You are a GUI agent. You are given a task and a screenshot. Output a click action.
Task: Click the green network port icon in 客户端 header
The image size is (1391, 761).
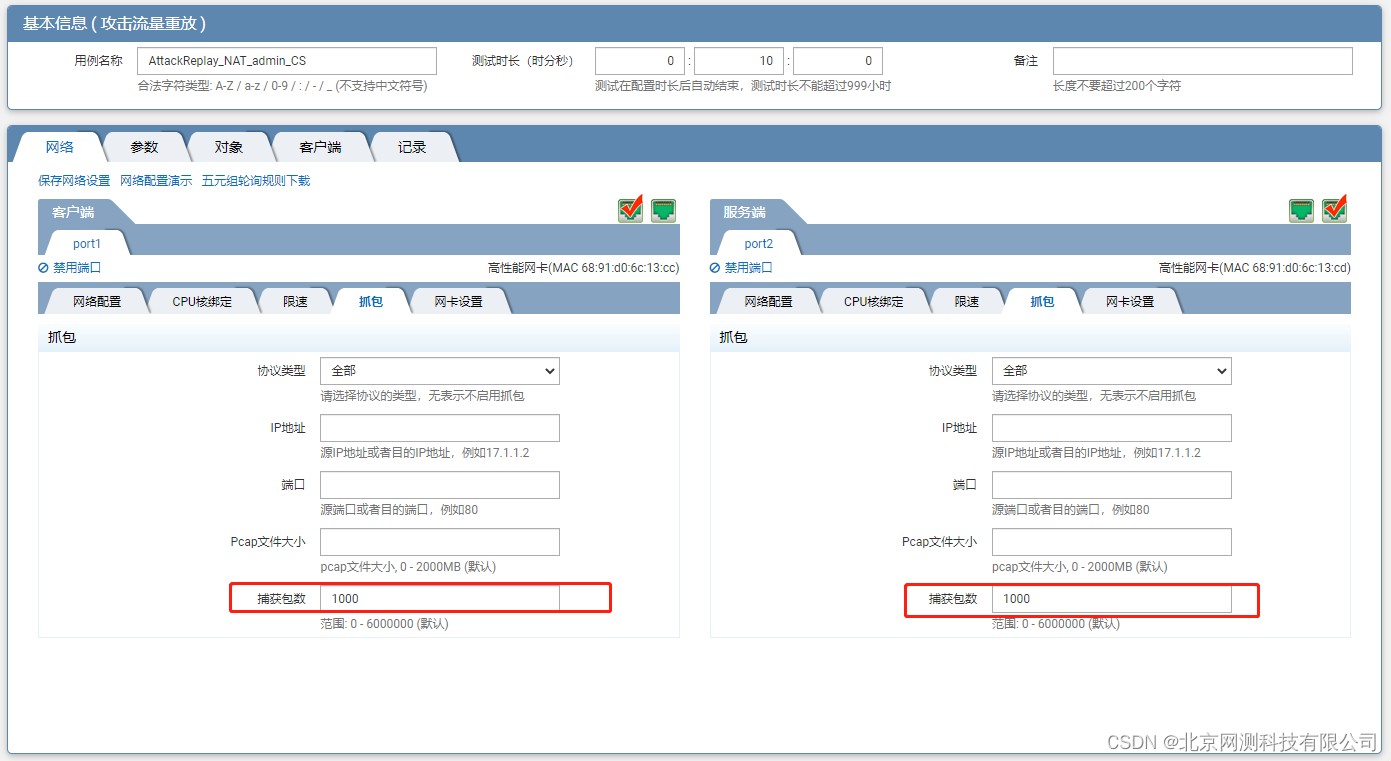coord(664,210)
